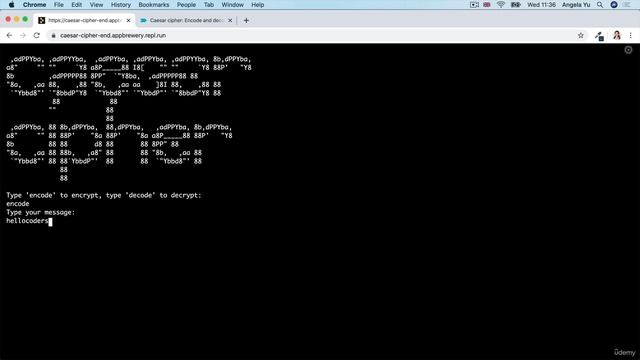The image size is (640, 360).
Task: Open the File menu
Action: [x=59, y=5]
